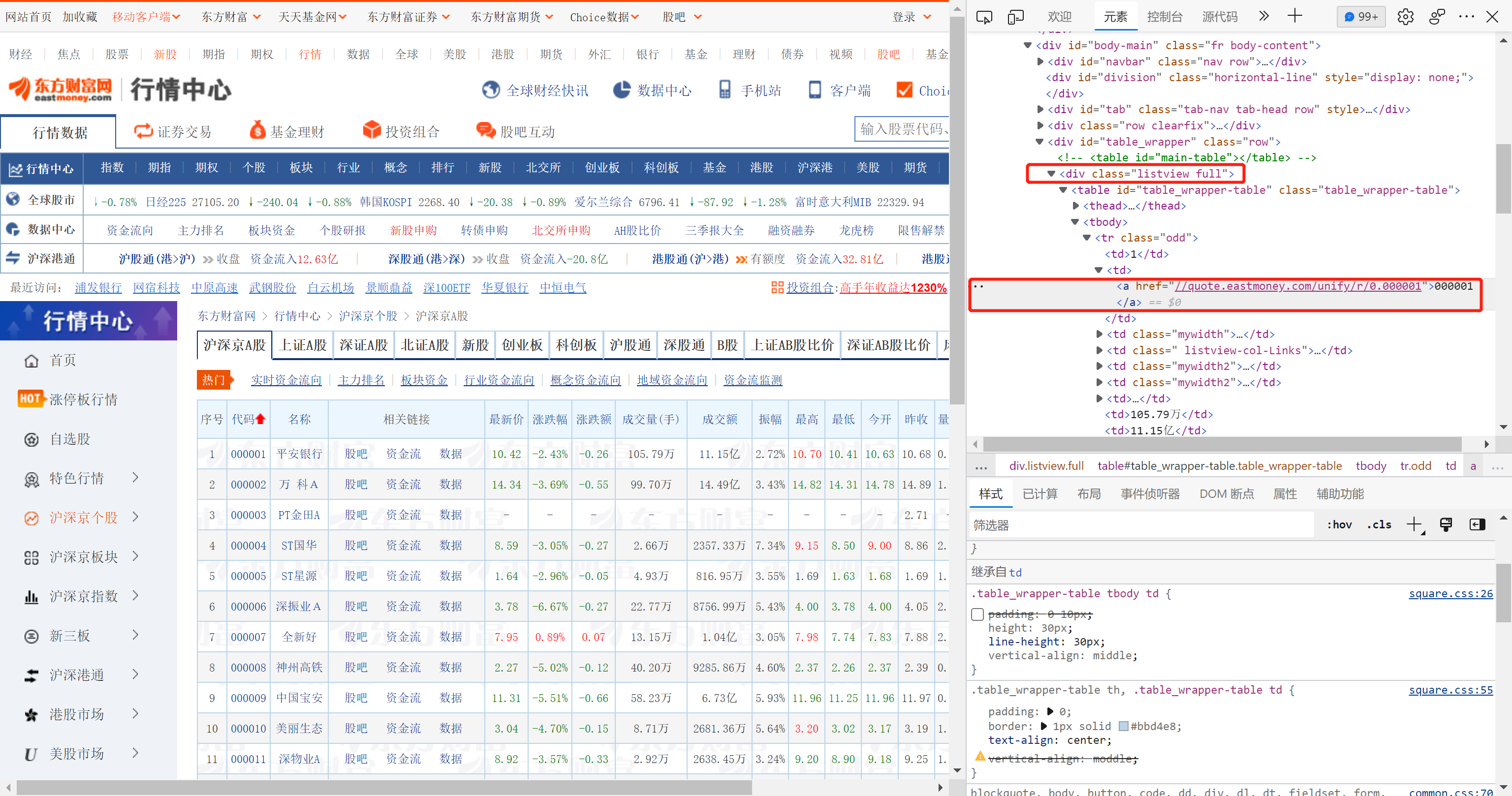
Task: Collapse the tr class odd node
Action: (x=1087, y=238)
